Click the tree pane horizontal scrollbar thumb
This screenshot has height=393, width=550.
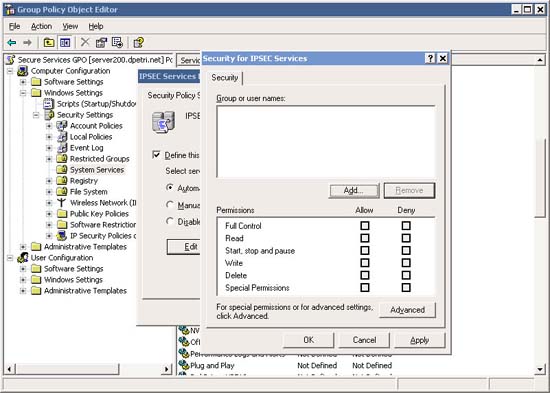(68, 369)
